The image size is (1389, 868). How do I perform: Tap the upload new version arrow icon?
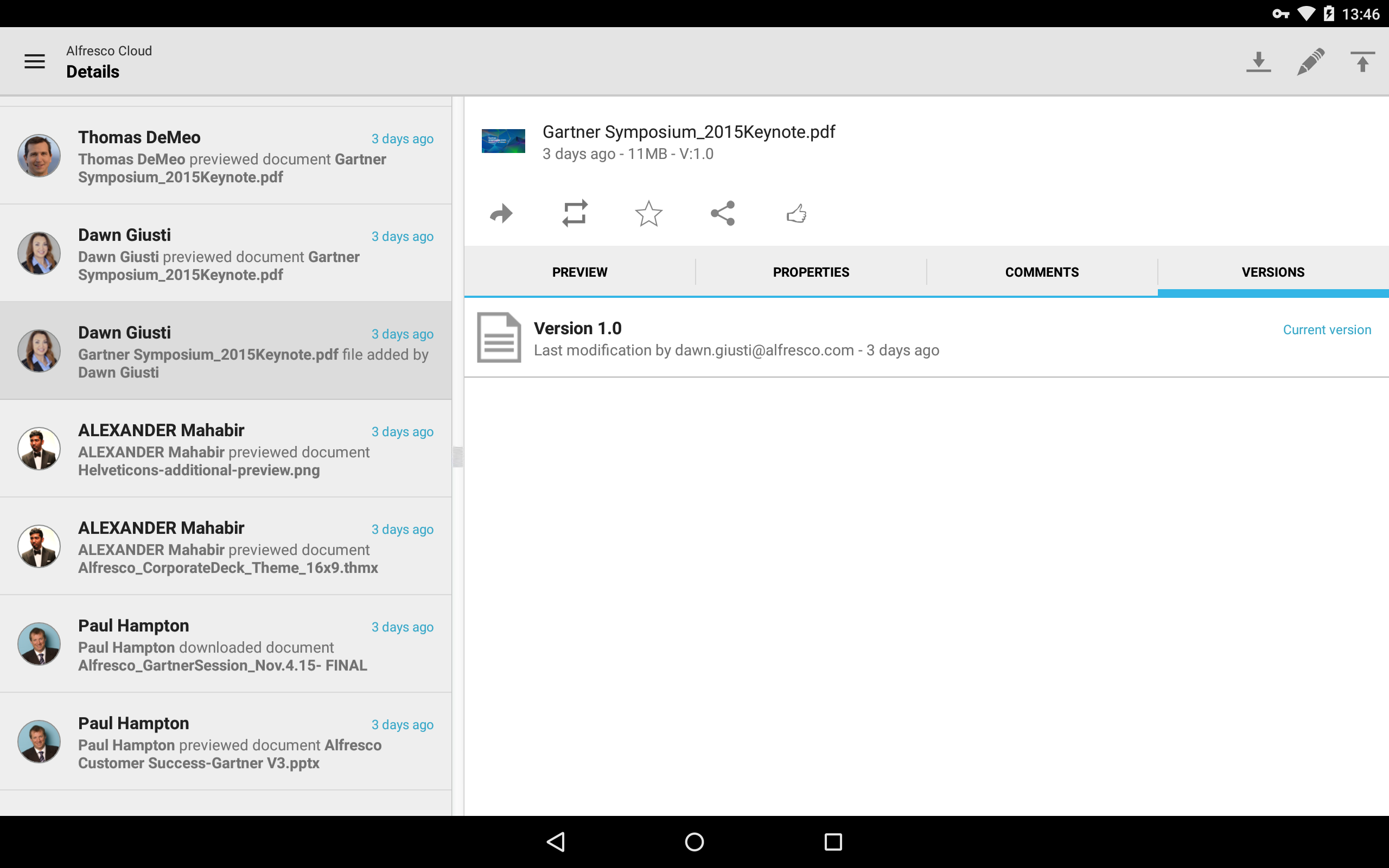[1362, 61]
